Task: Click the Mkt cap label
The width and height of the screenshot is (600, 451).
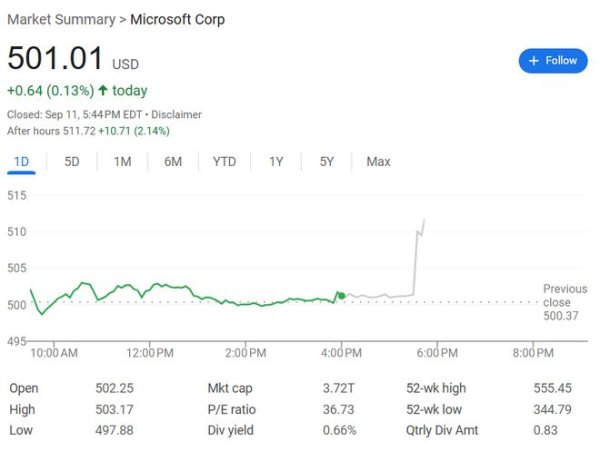Action: [x=228, y=388]
